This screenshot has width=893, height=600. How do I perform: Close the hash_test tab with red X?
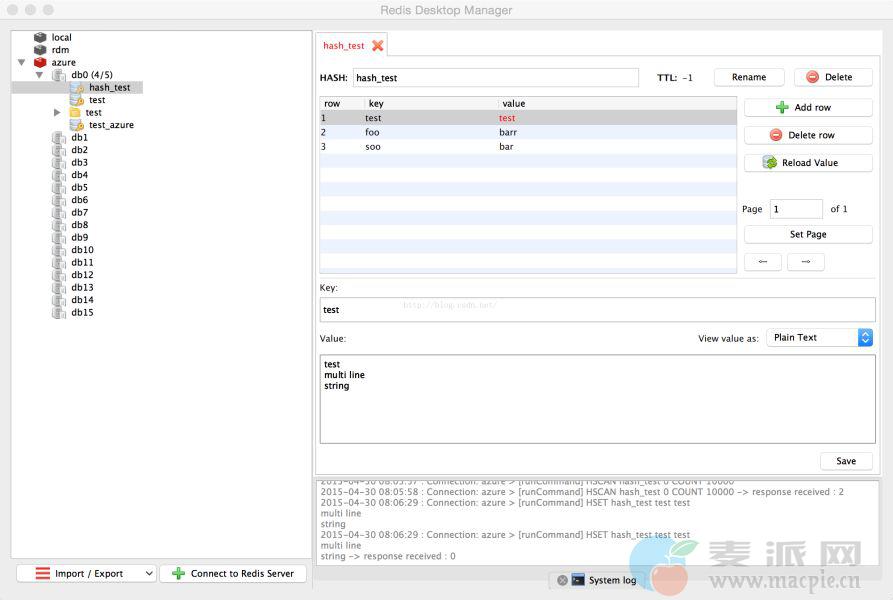pos(377,45)
